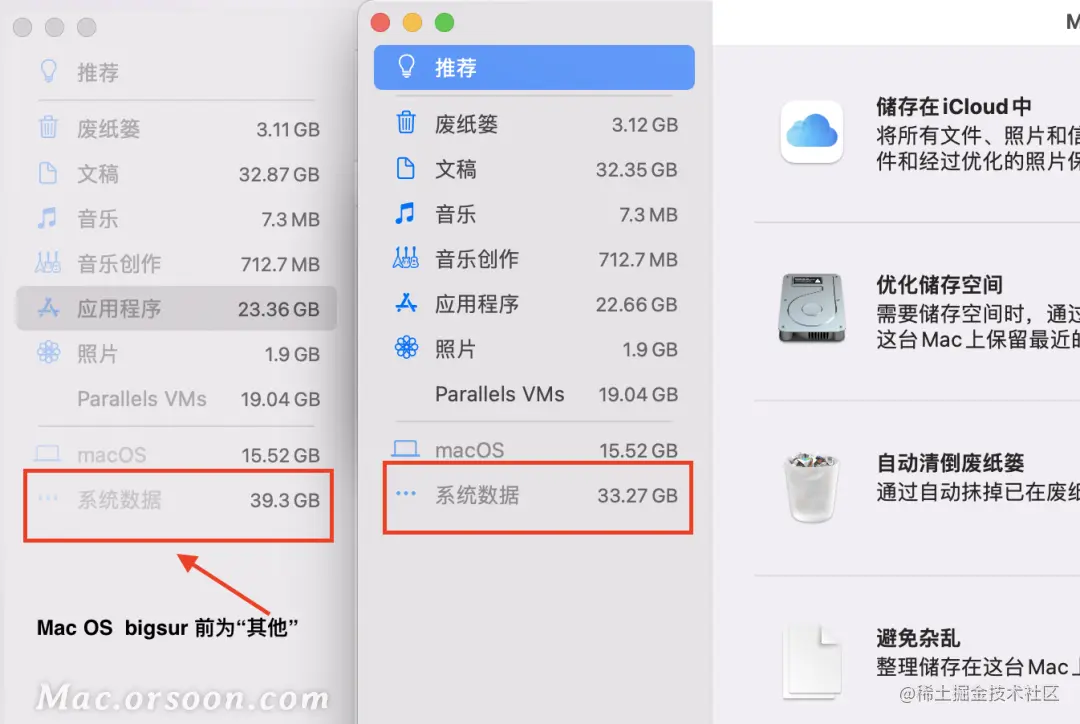Image resolution: width=1080 pixels, height=724 pixels.
Task: Click the flower icon beside 照片 in the active sidebar
Action: [x=406, y=347]
